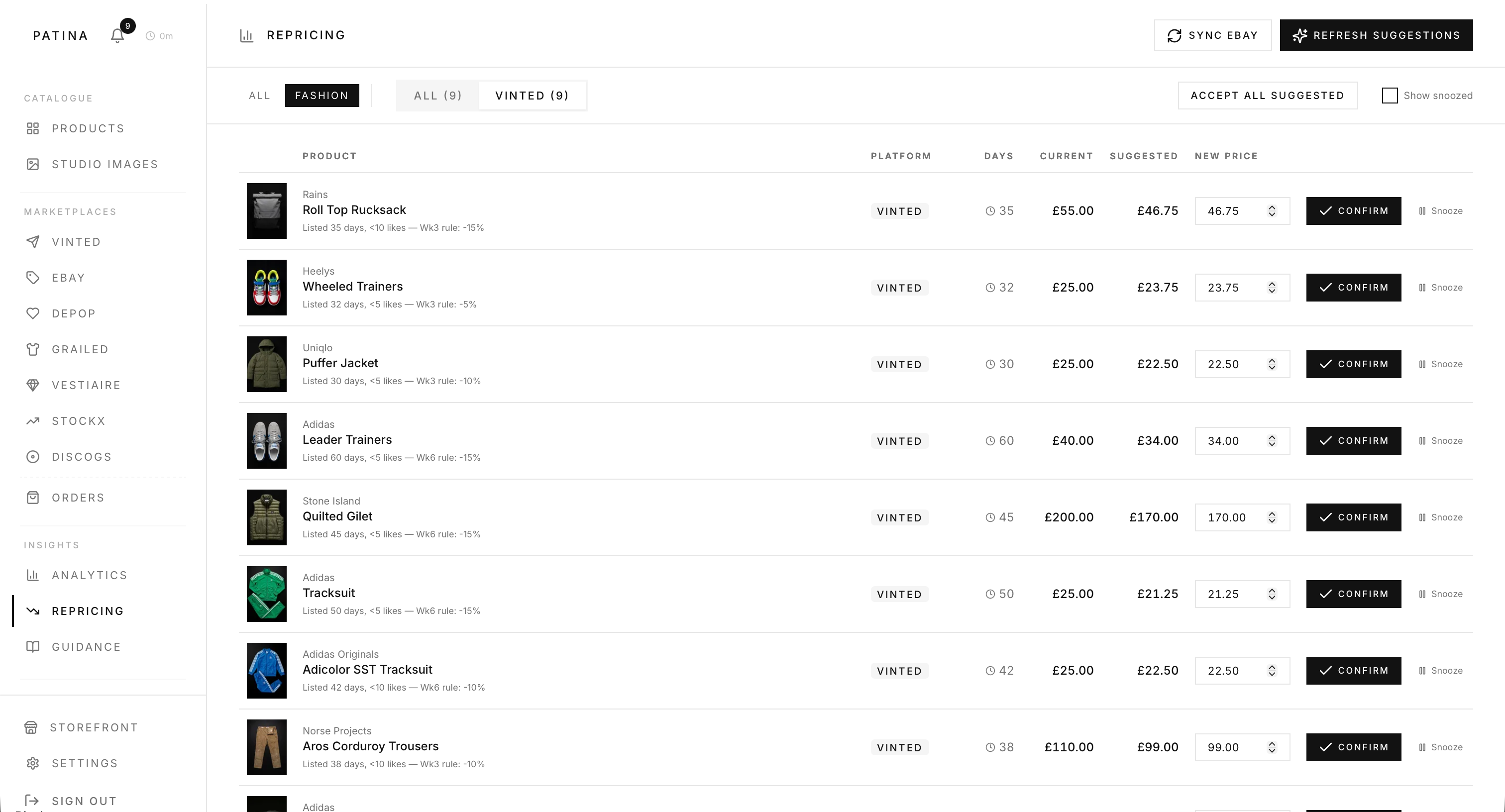Open Orders from the sidebar

[x=79, y=497]
